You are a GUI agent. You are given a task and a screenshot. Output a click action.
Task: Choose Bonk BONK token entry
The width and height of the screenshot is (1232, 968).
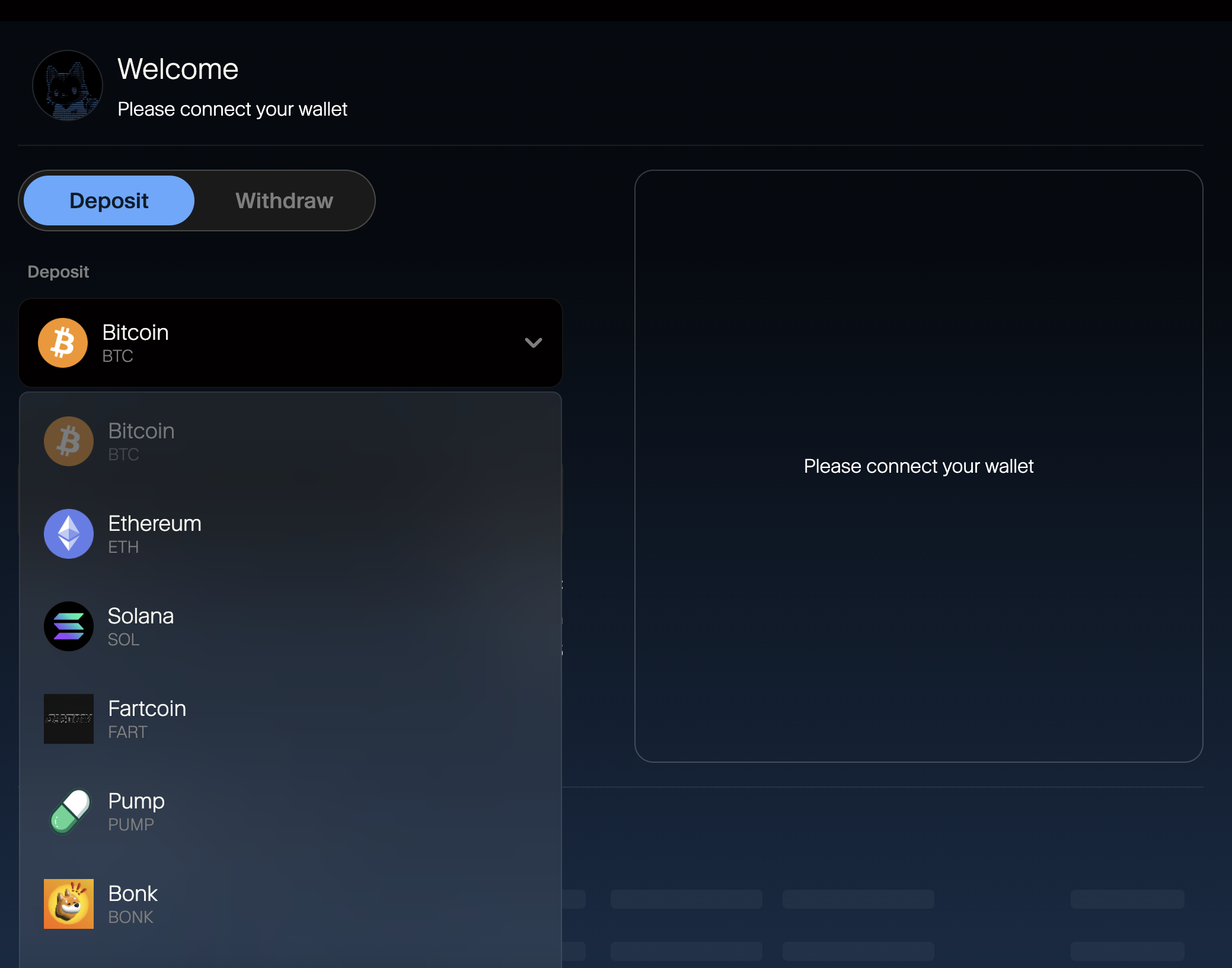coord(133,904)
